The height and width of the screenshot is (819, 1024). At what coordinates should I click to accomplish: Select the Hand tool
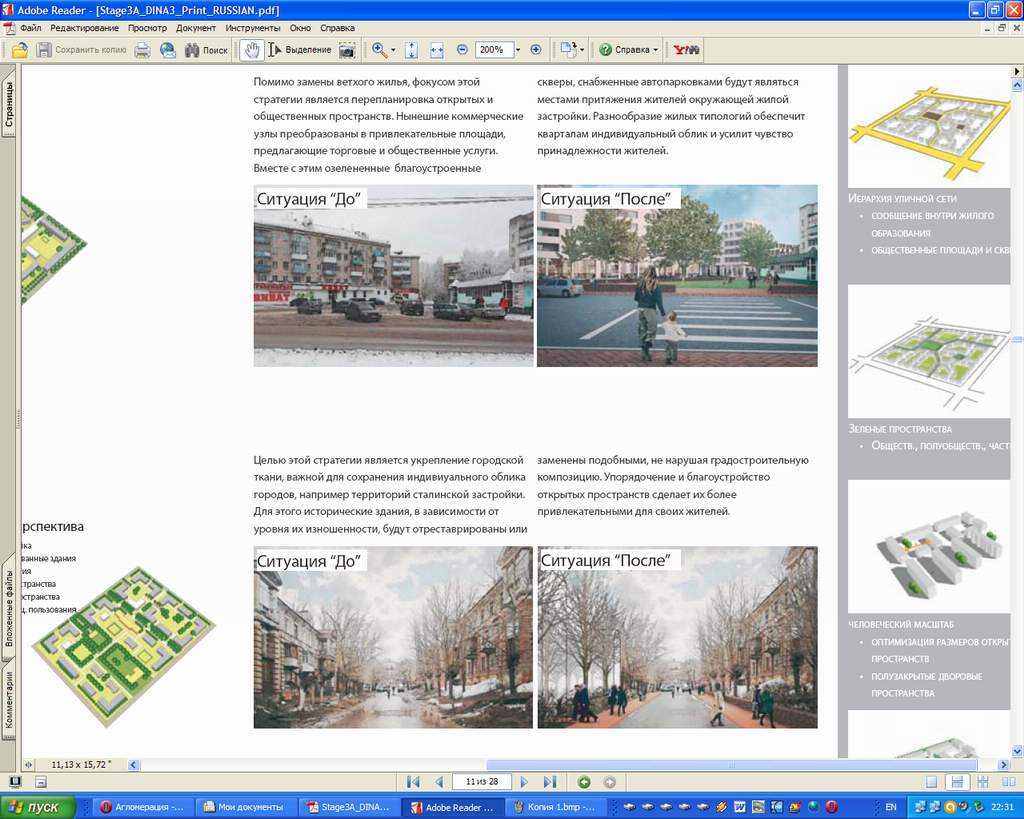coord(252,50)
